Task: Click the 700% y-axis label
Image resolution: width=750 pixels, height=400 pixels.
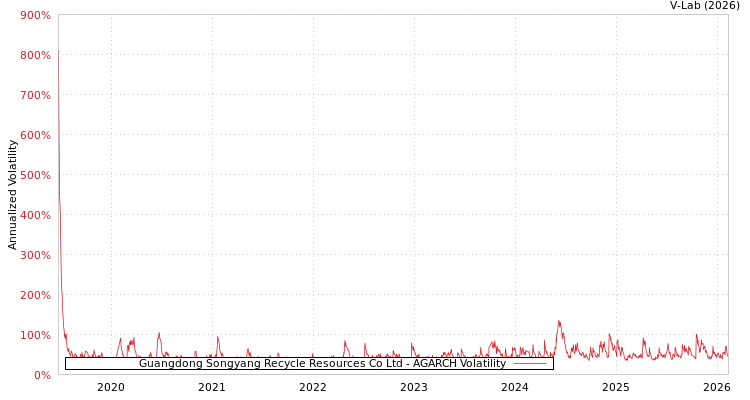Action: tap(35, 95)
